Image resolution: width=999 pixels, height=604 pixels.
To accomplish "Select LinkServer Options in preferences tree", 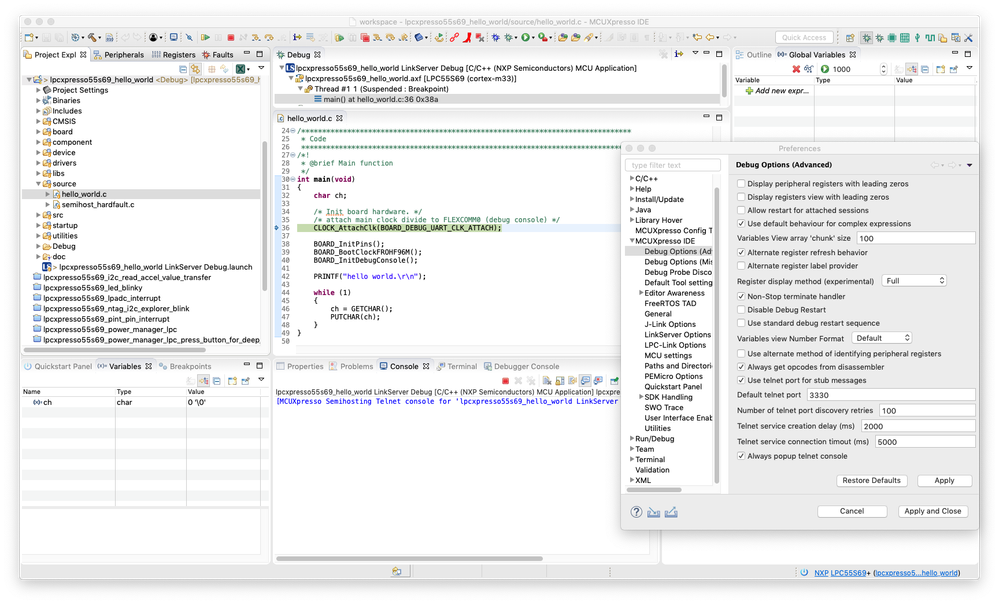I will pyautogui.click(x=677, y=335).
